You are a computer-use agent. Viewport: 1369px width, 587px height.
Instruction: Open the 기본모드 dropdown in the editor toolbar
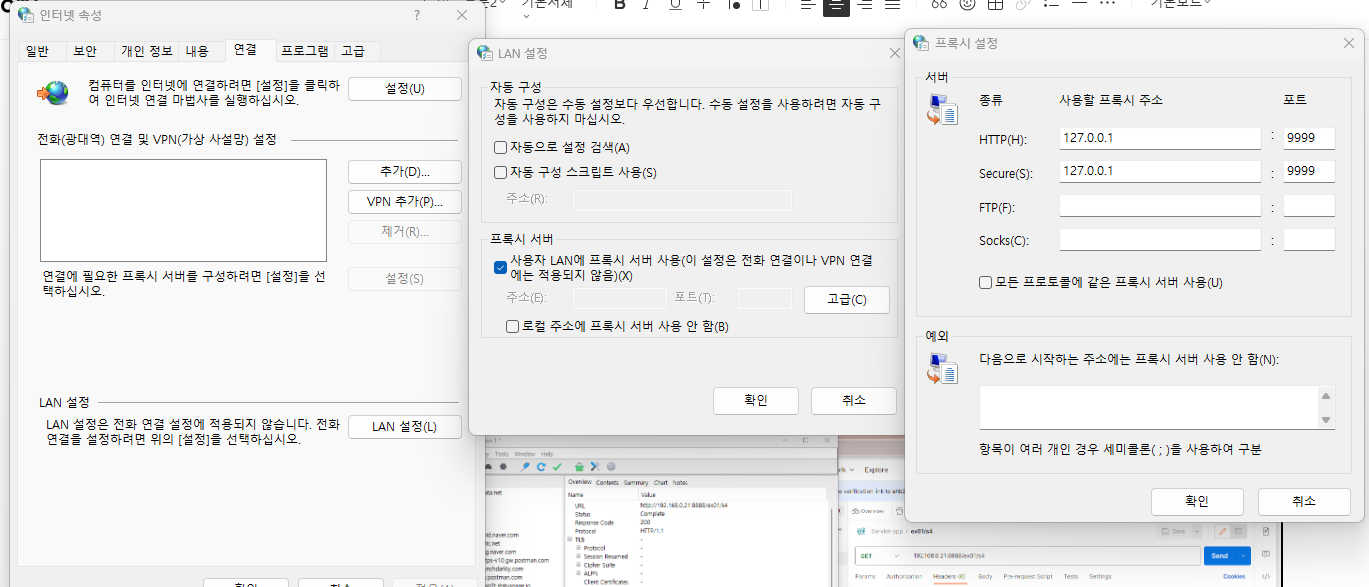(x=1180, y=3)
